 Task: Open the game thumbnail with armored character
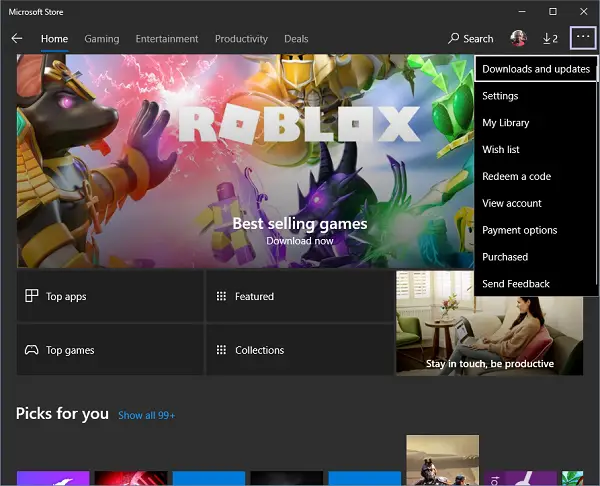[x=442, y=460]
